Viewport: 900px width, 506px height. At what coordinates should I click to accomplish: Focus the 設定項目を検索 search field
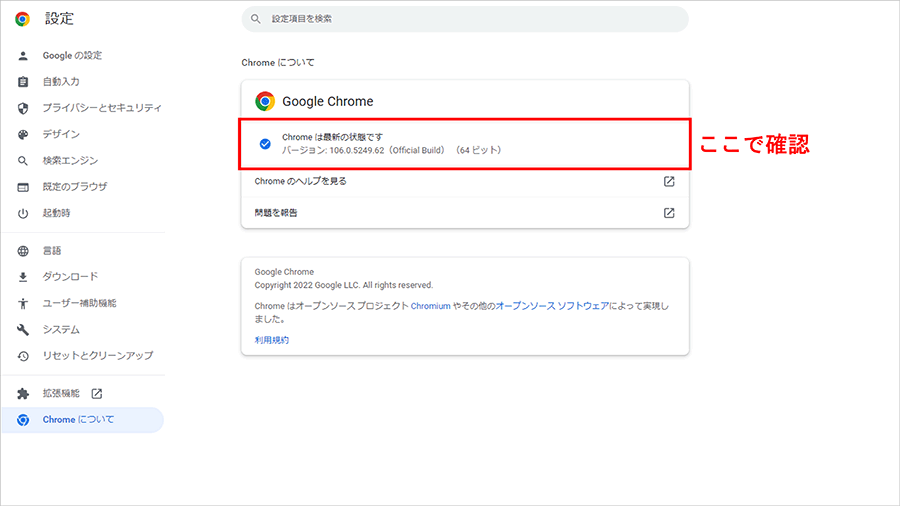(465, 19)
